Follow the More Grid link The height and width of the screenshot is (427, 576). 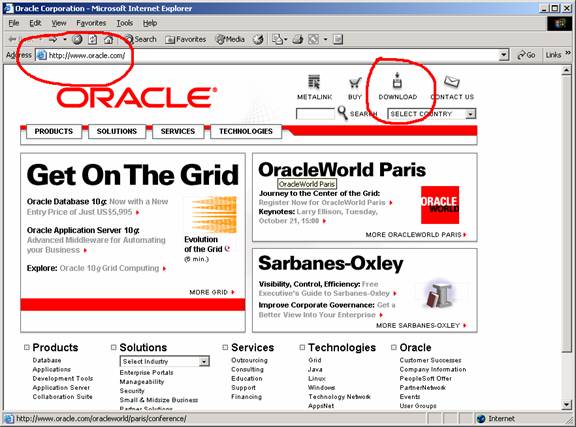coord(212,292)
